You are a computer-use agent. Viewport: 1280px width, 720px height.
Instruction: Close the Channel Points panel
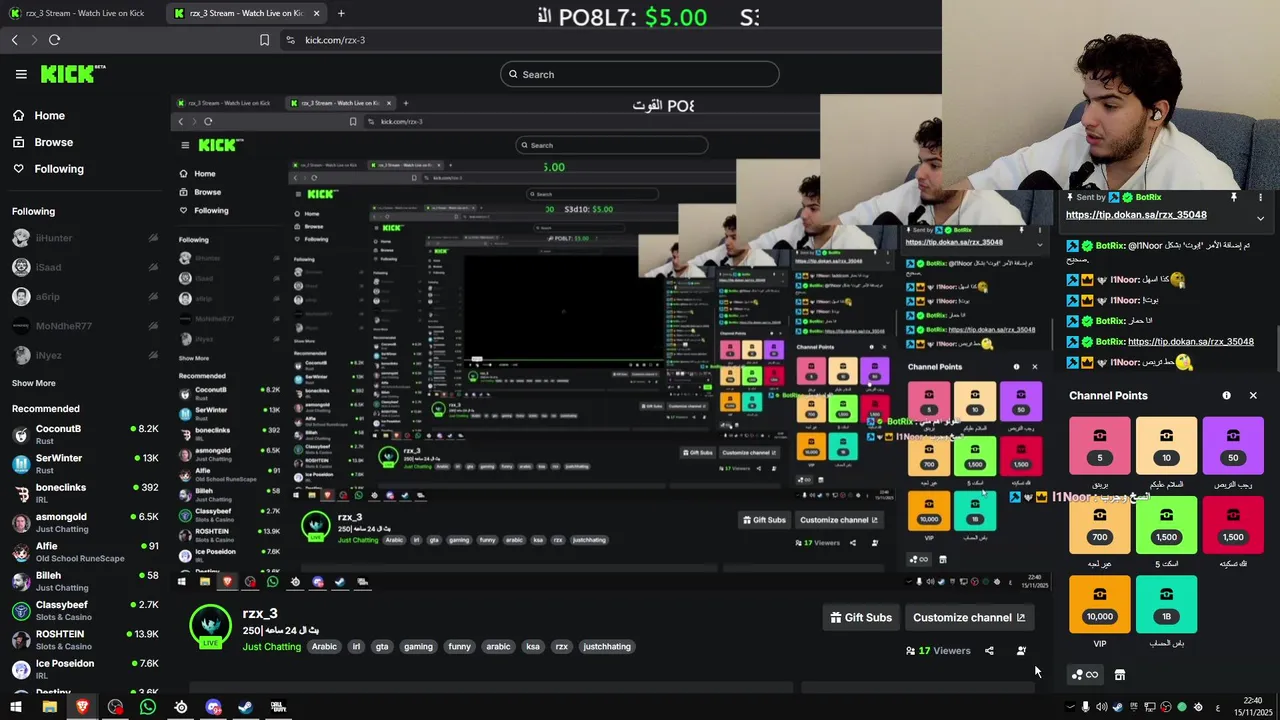(x=1253, y=396)
